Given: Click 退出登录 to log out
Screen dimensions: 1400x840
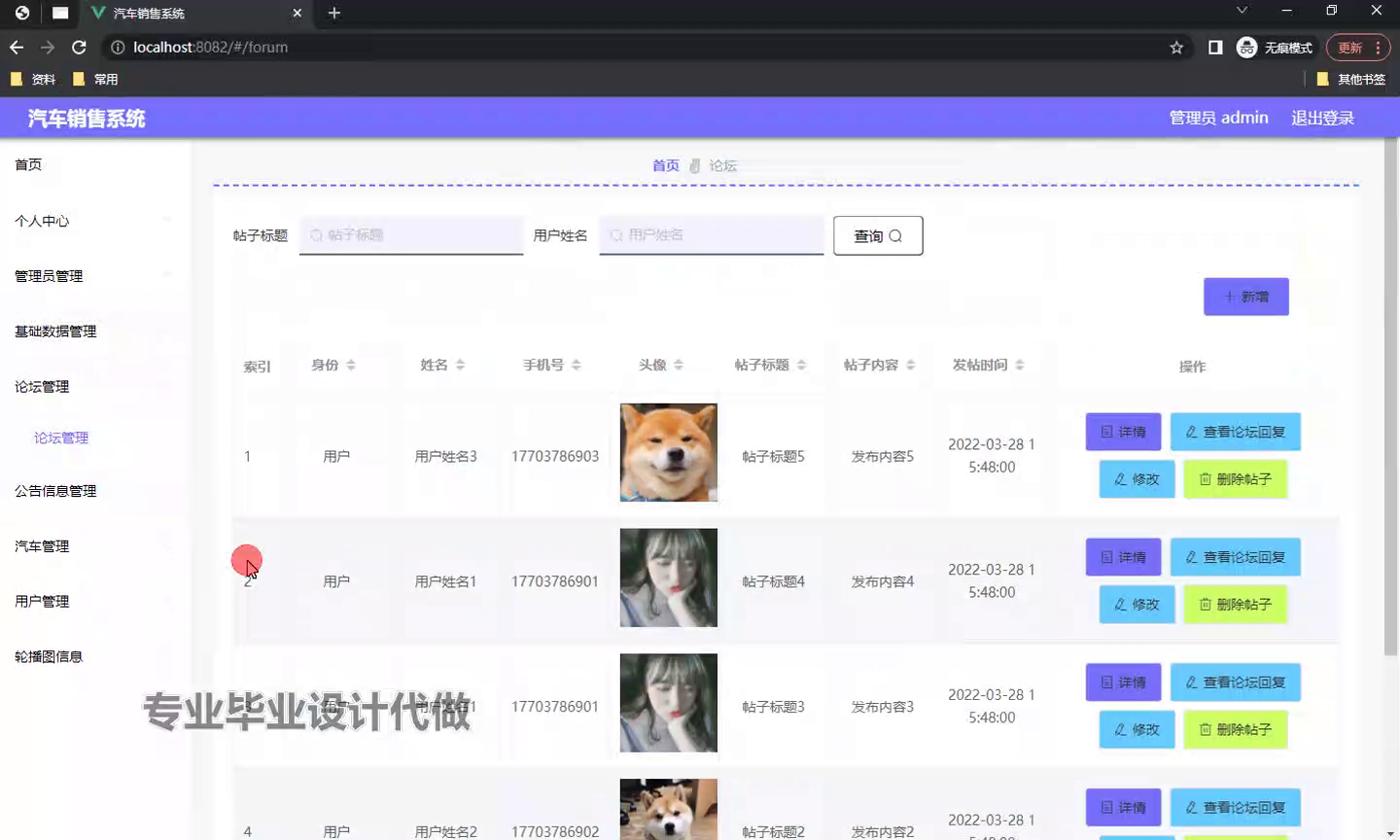Looking at the screenshot, I should [x=1322, y=118].
